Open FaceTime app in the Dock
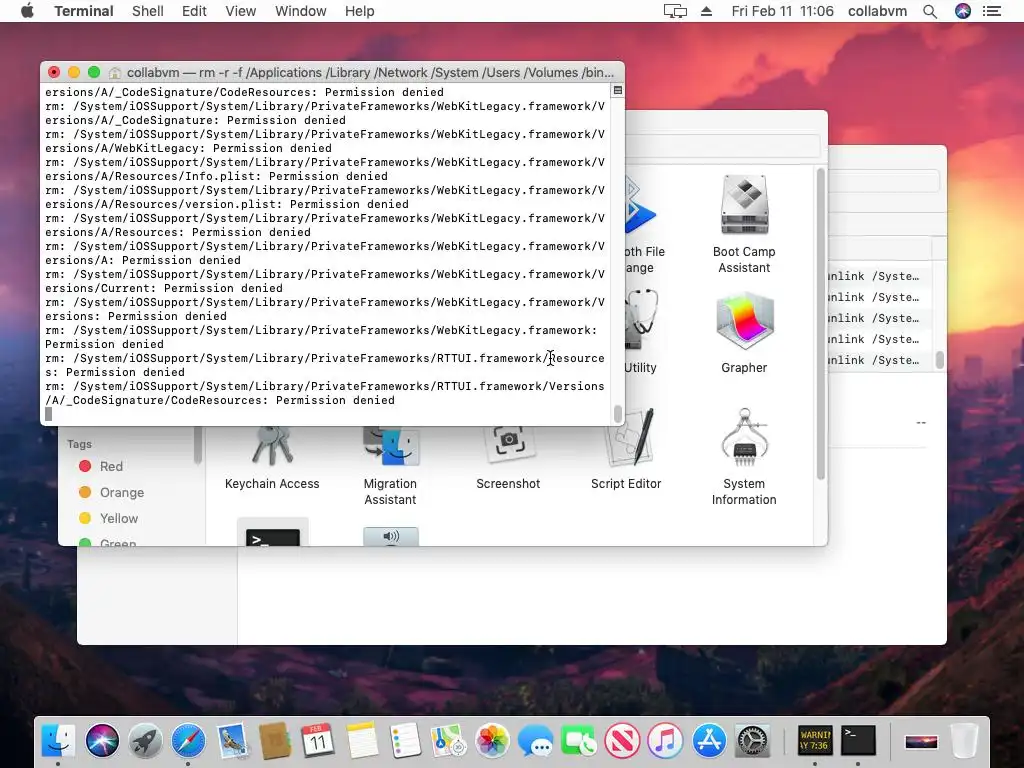1024x768 pixels. (x=579, y=741)
